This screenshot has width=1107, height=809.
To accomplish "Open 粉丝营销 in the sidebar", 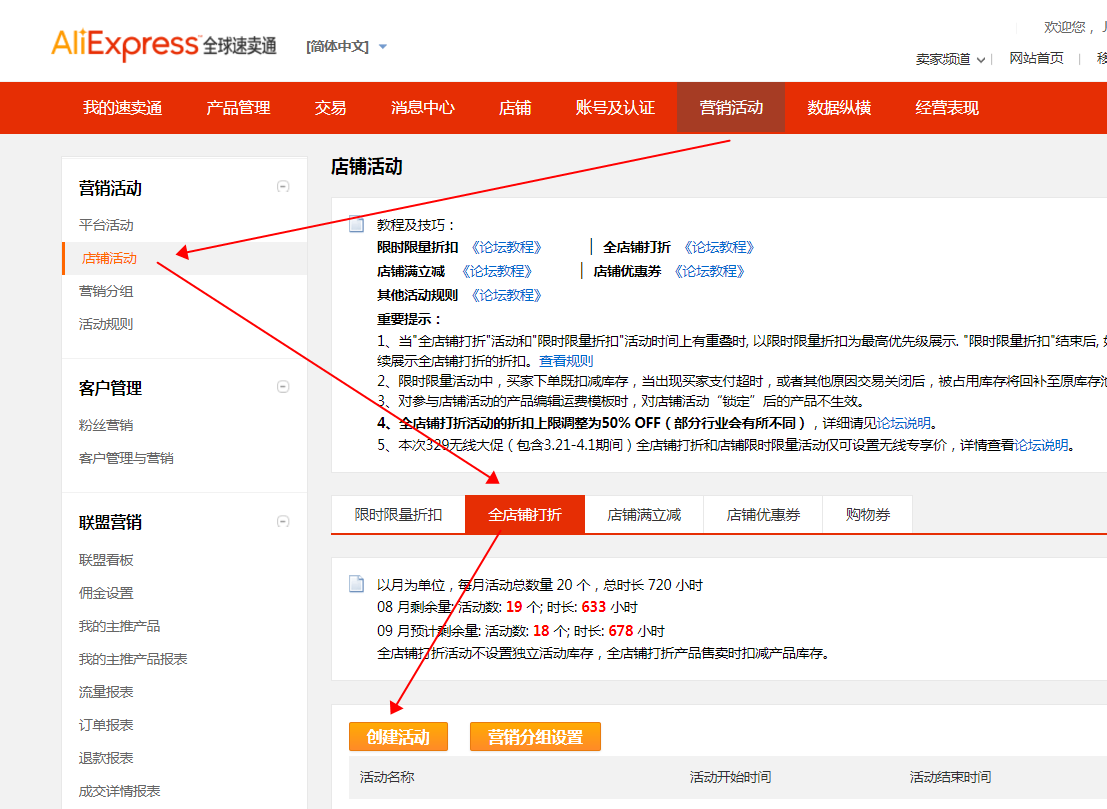I will point(106,425).
